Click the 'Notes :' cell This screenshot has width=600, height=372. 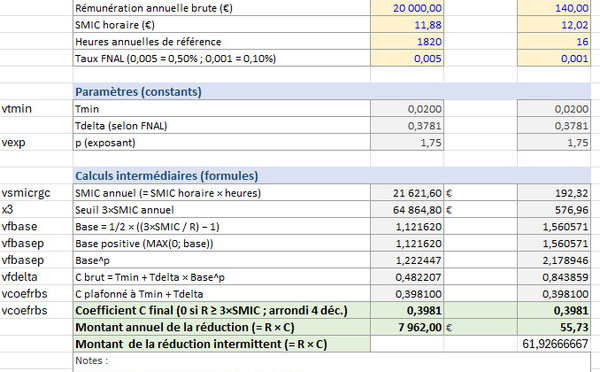coord(332,361)
